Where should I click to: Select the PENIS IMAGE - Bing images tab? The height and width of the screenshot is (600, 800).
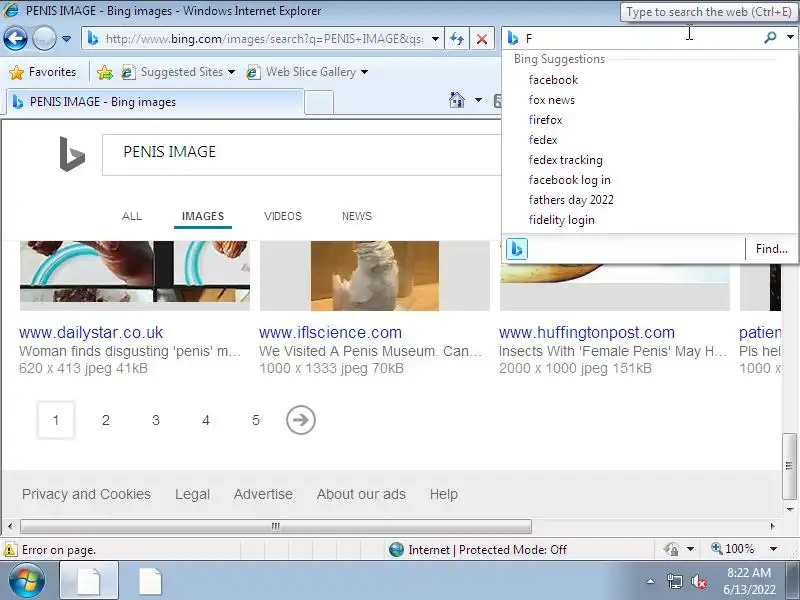[154, 102]
